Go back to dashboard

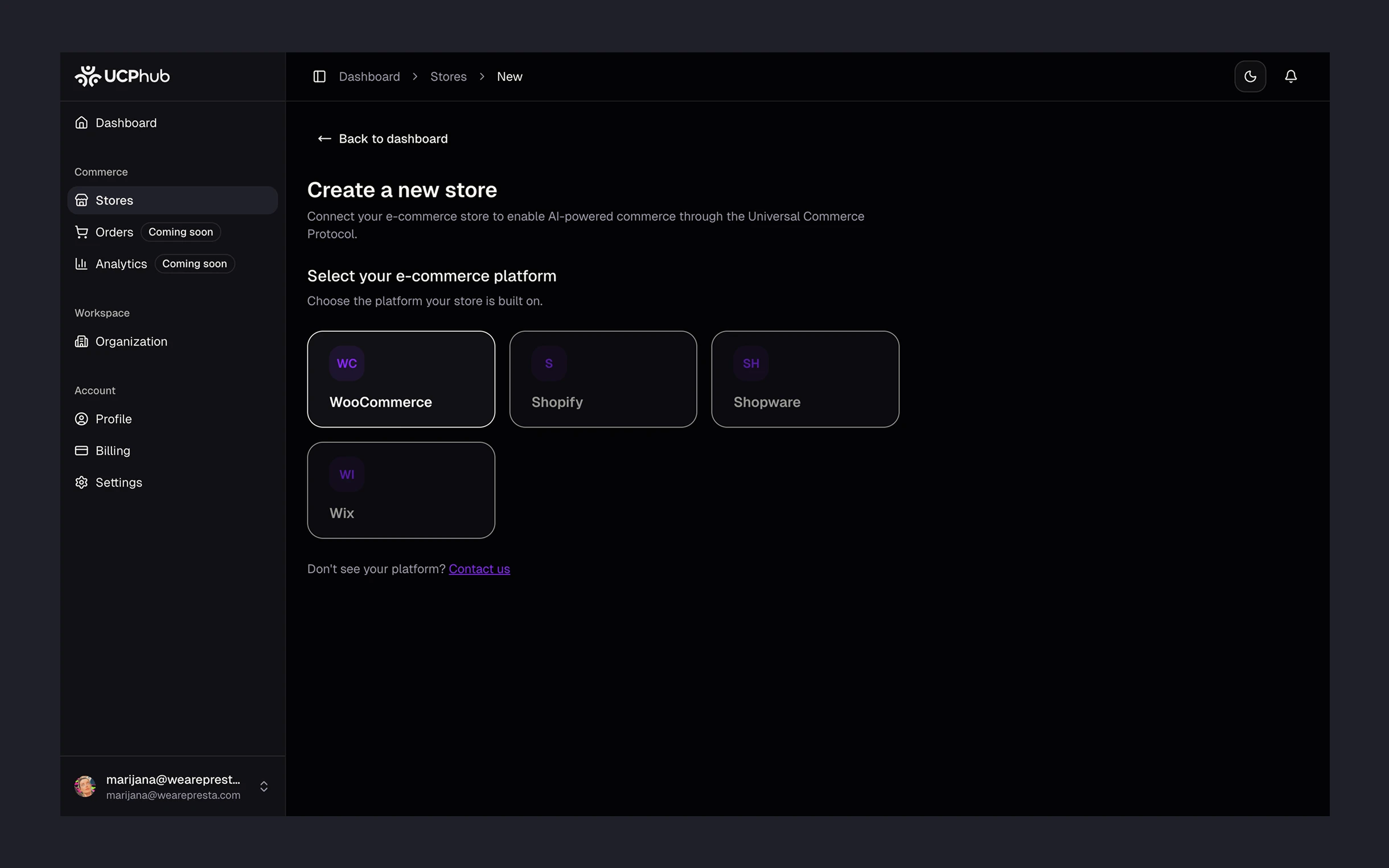click(383, 139)
